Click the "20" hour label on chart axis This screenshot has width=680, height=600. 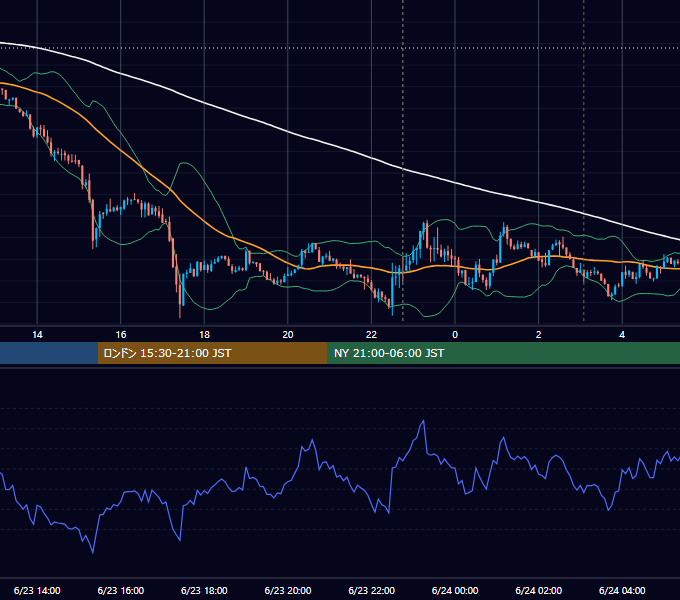(288, 335)
